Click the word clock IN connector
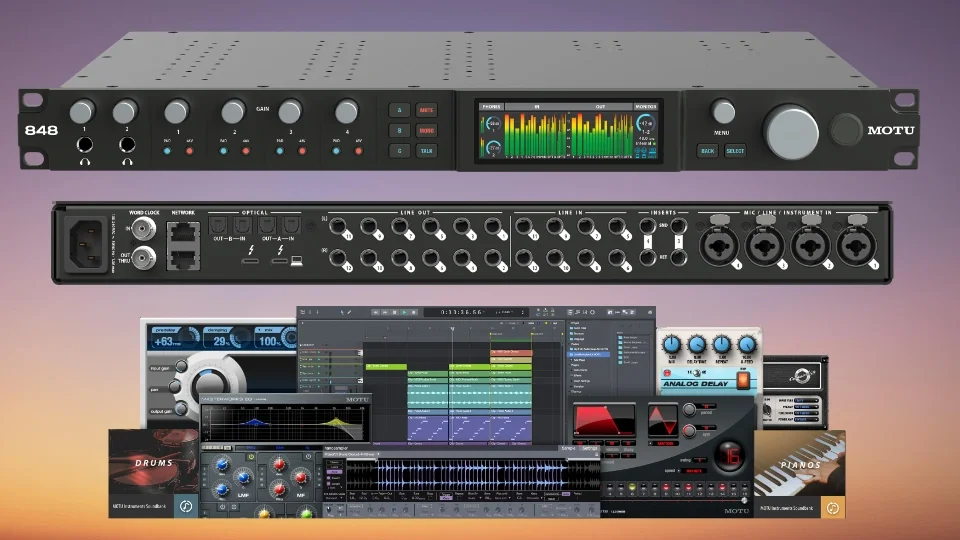Viewport: 960px width, 540px height. tap(144, 228)
